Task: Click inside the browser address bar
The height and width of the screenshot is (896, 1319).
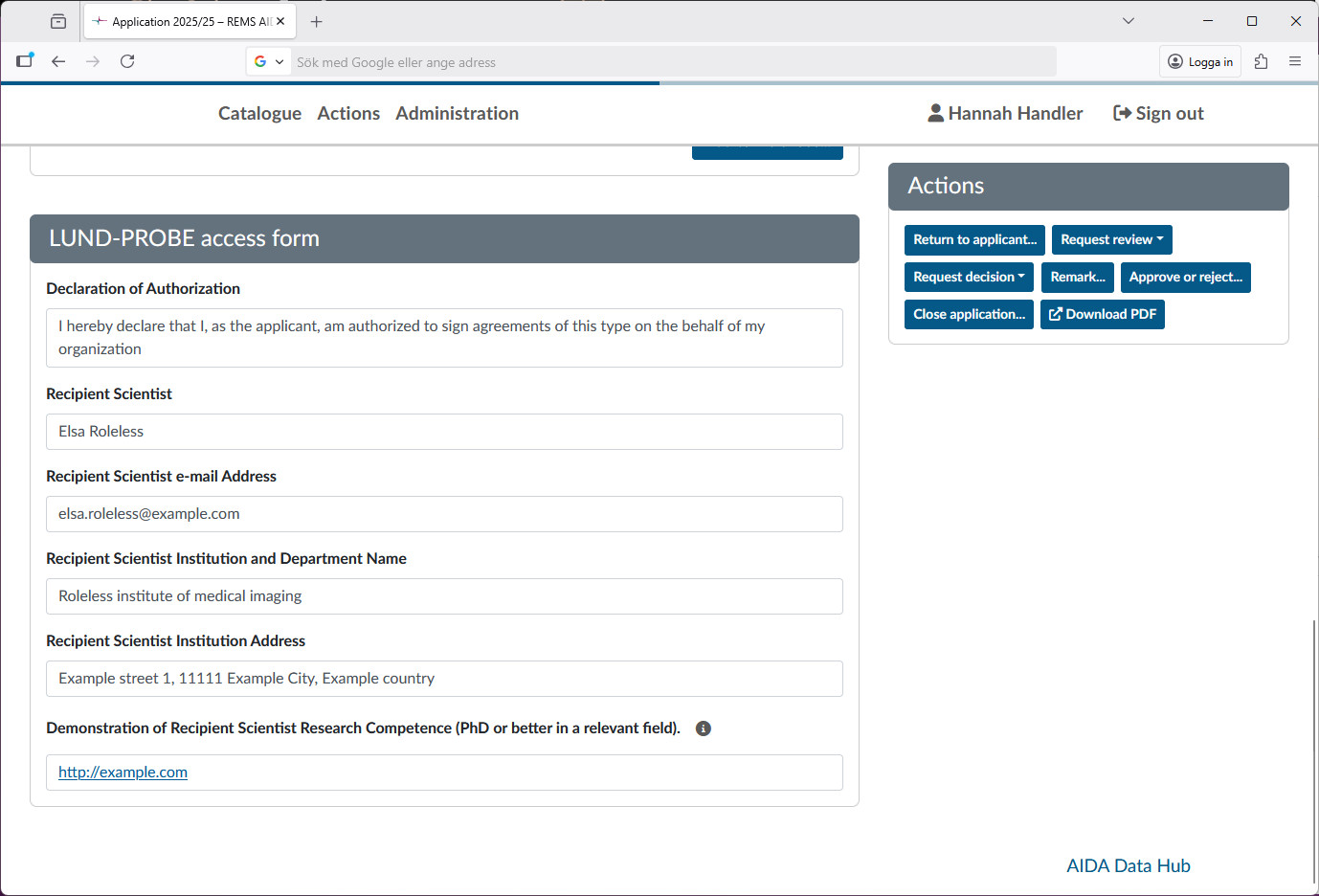Action: (670, 61)
